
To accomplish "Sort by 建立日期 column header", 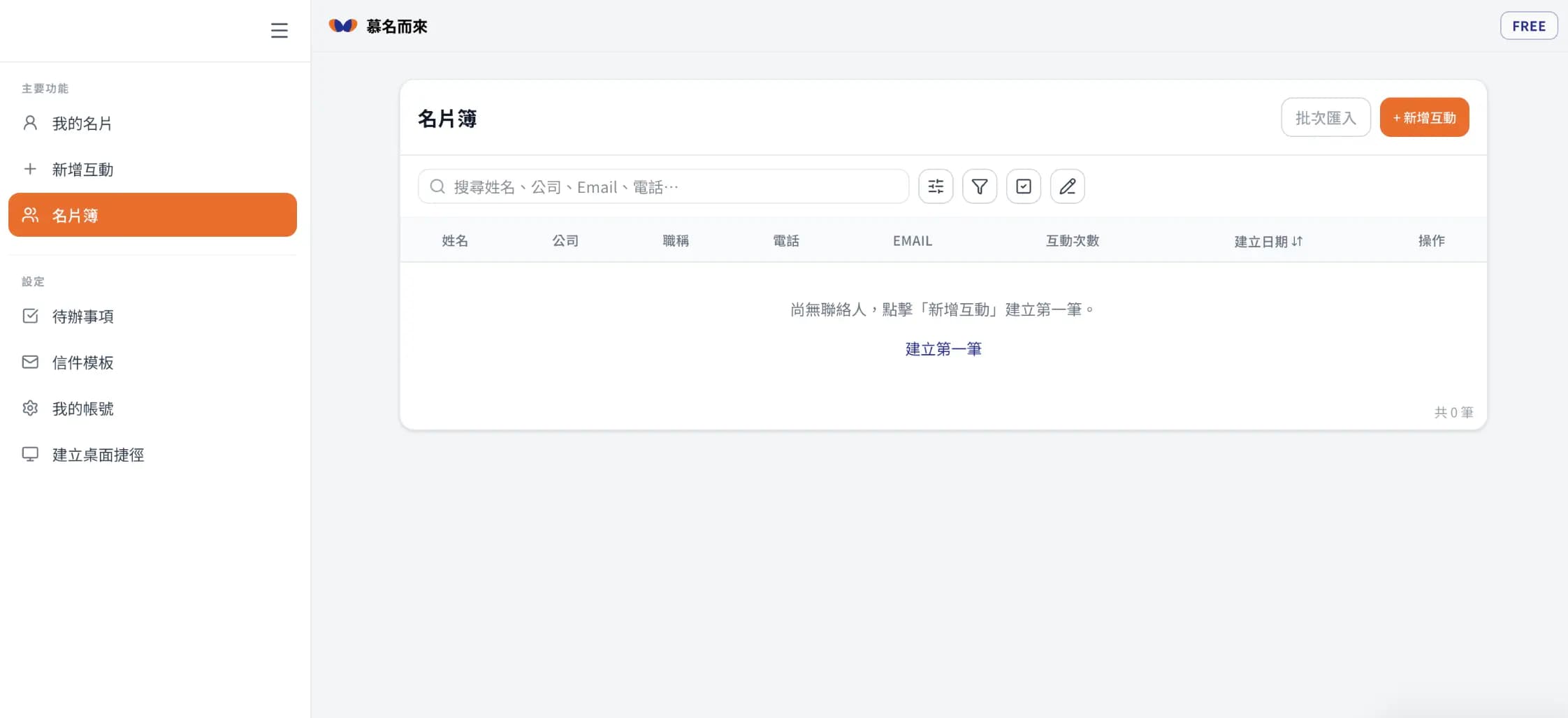I will coord(1268,241).
